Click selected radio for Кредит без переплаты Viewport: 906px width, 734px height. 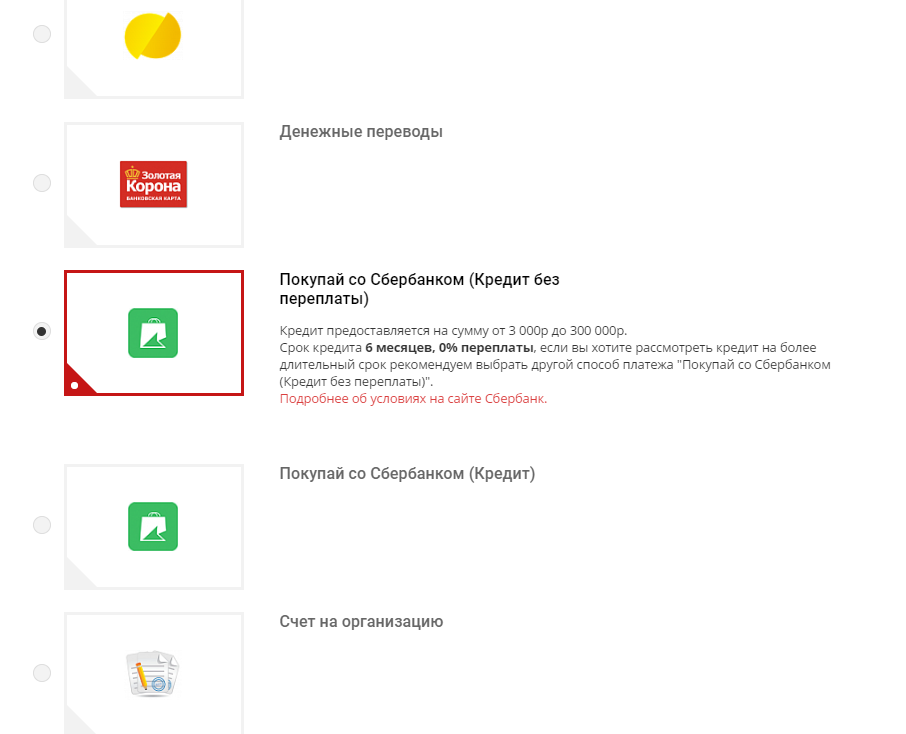click(42, 331)
